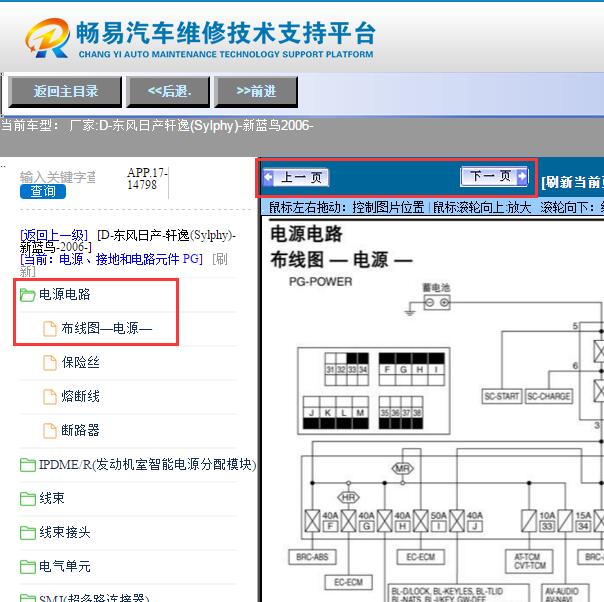This screenshot has height=602, width=604.
Task: Go back with <<后退 button
Action: click(x=168, y=92)
